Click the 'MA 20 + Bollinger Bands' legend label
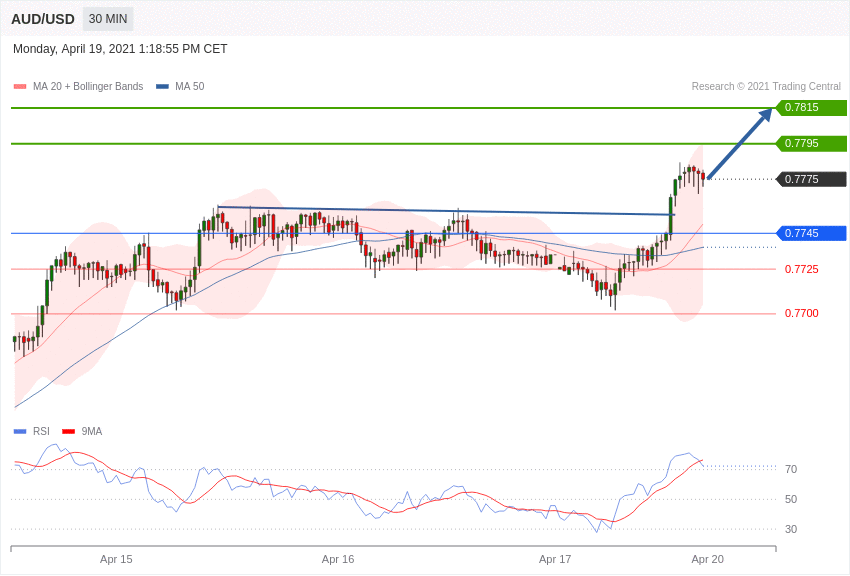The height and width of the screenshot is (576, 850). [88, 86]
